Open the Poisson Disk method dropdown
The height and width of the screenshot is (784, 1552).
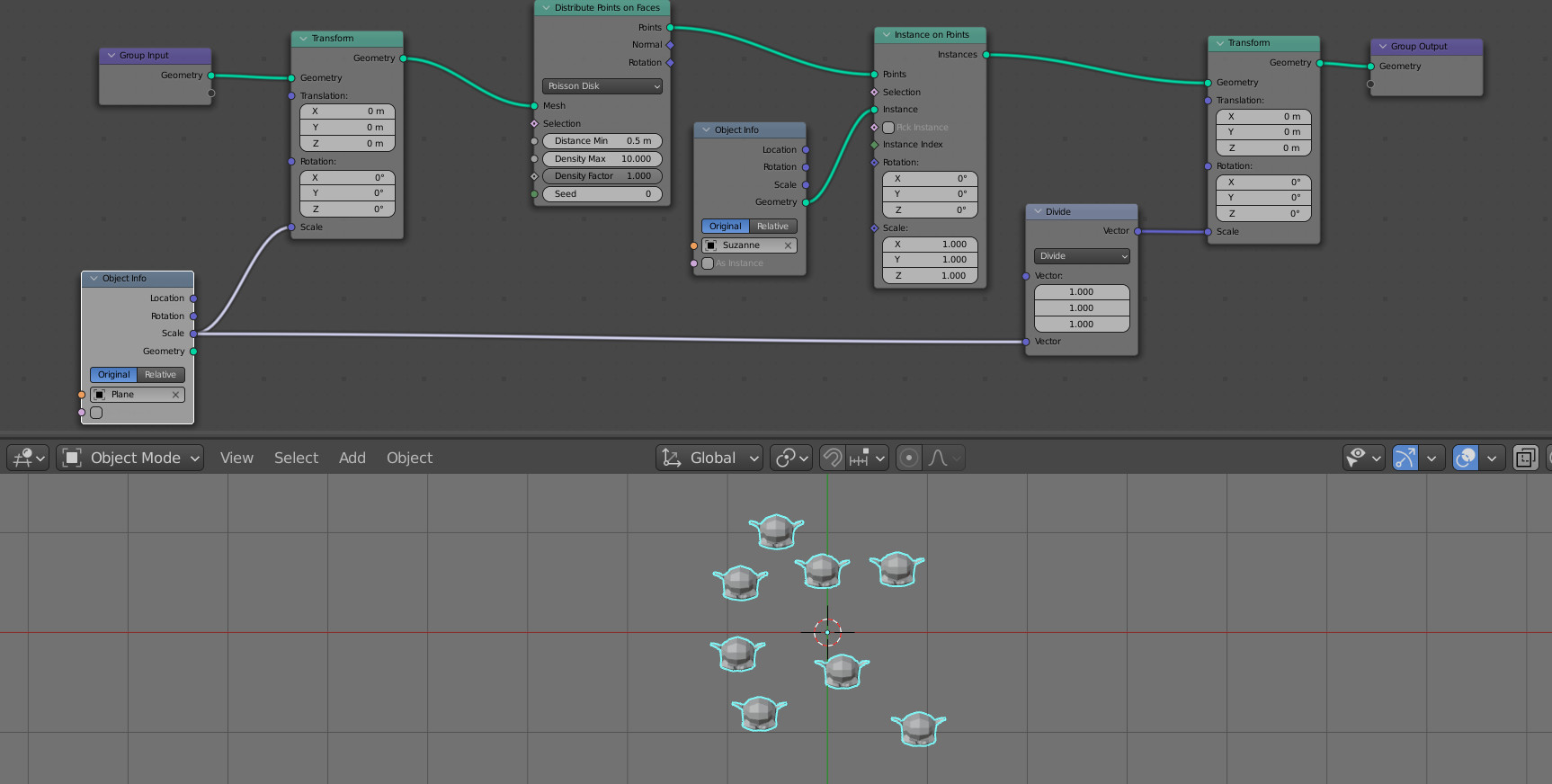602,86
